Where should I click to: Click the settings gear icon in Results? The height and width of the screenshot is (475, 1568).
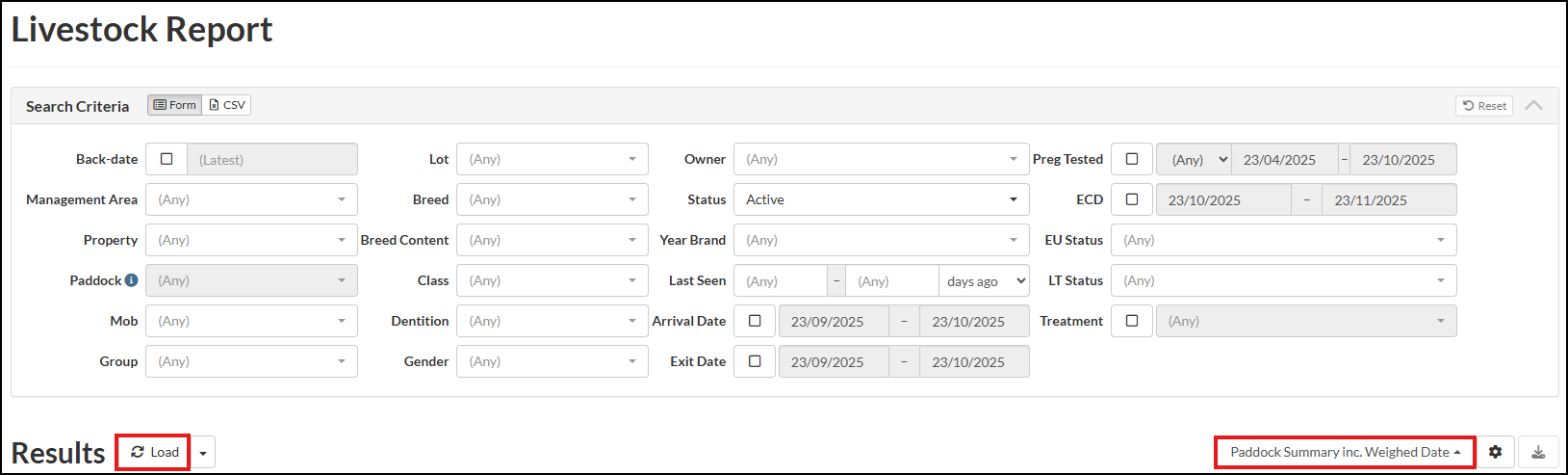[1495, 452]
